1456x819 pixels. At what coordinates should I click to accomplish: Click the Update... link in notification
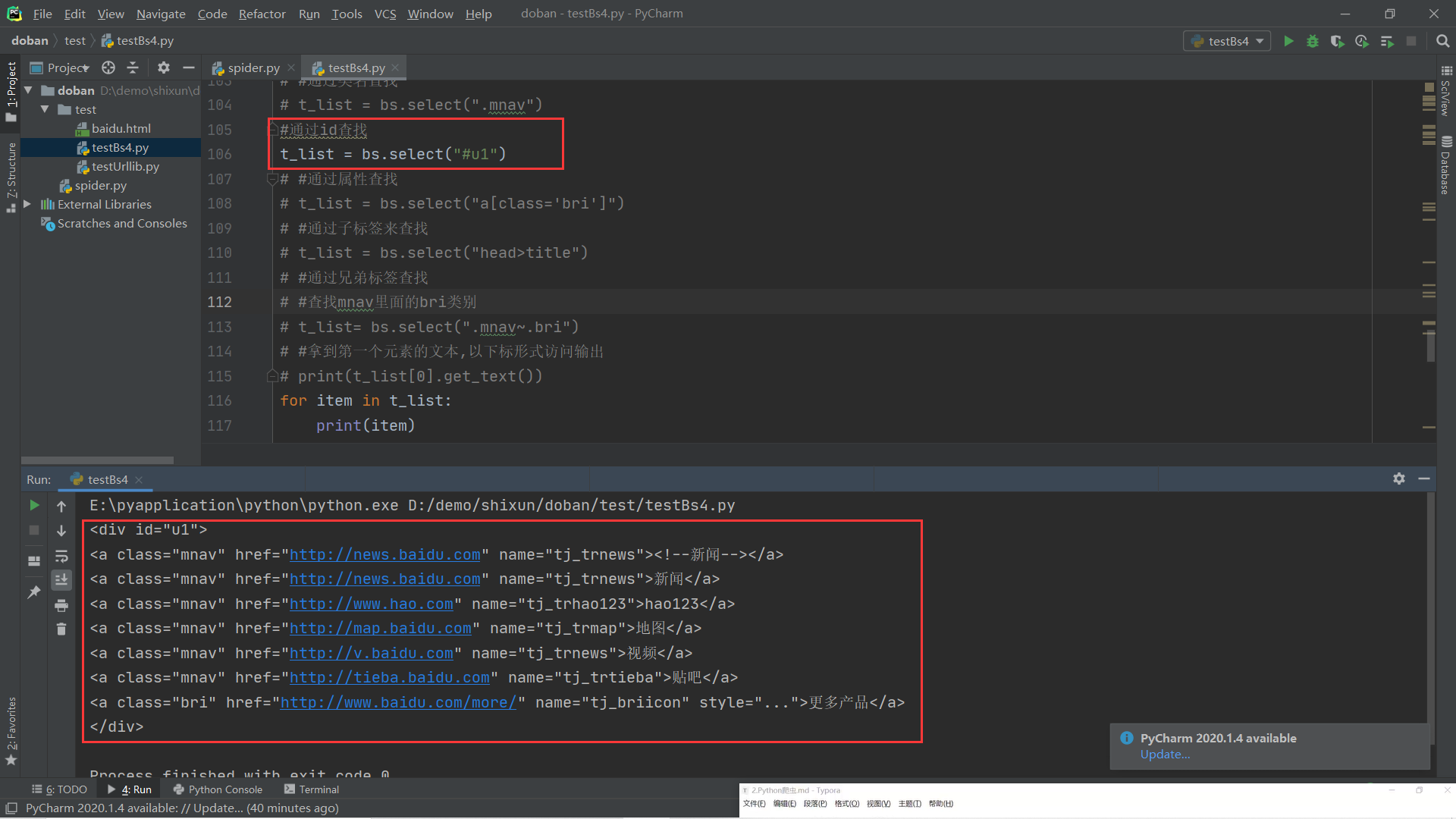[x=1165, y=755]
